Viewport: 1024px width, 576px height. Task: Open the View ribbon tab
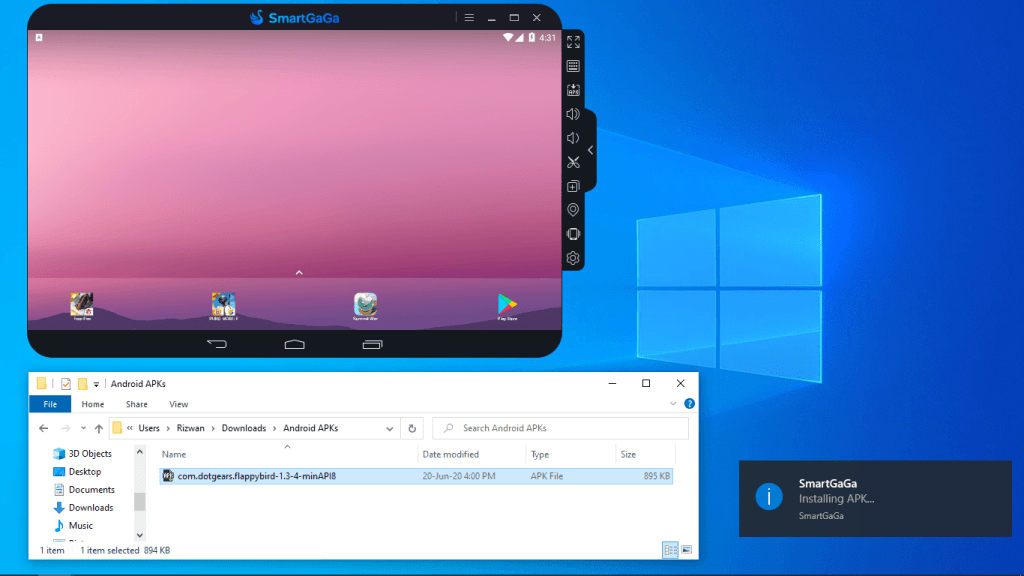click(178, 404)
